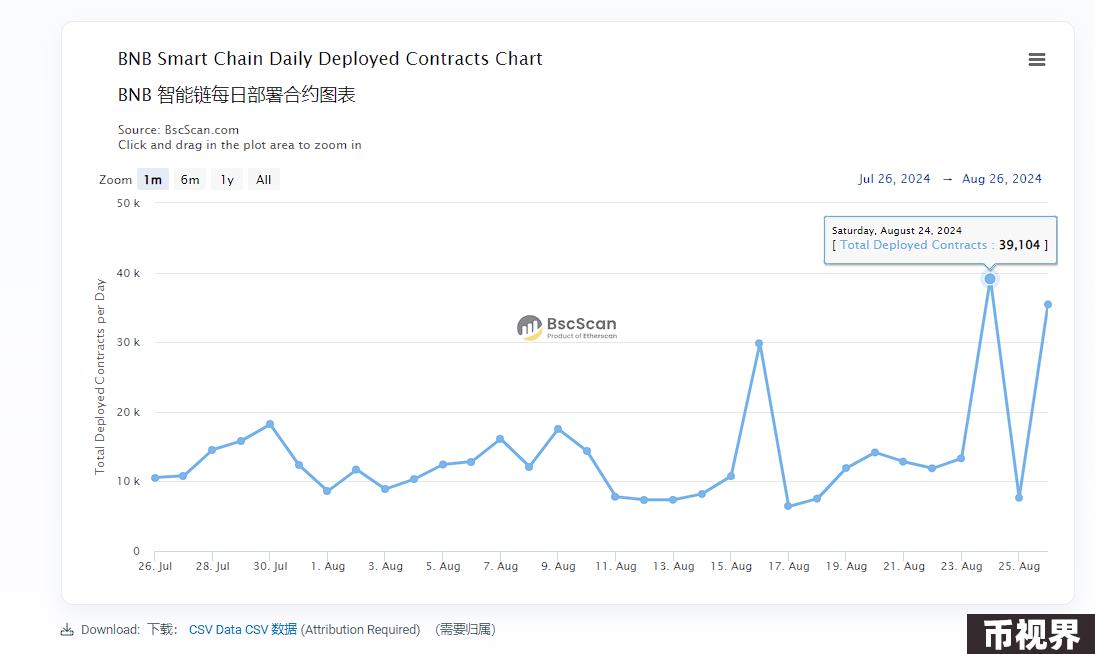This screenshot has width=1095, height=654.
Task: Click the '23. Aug' x-axis label
Action: 961,566
